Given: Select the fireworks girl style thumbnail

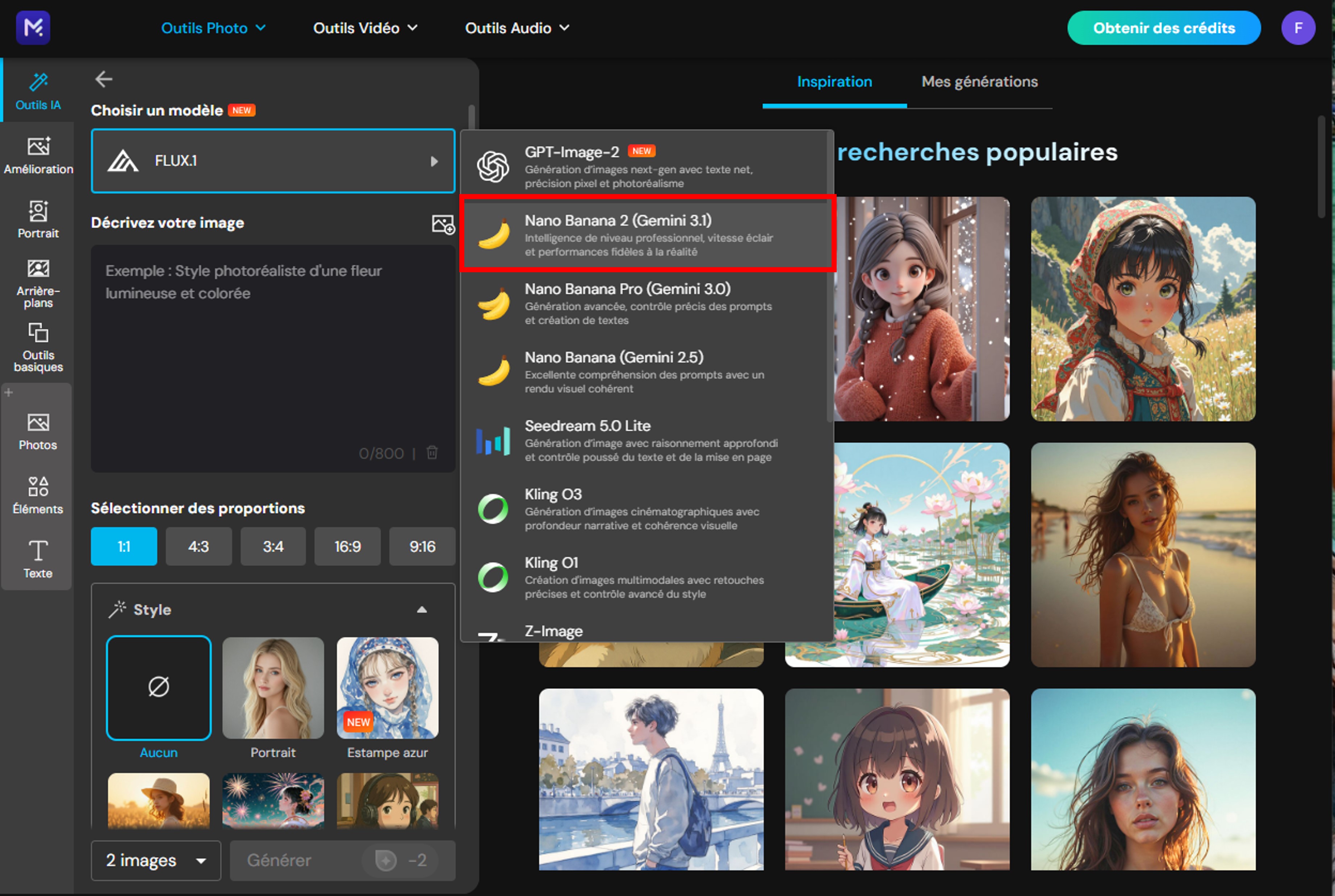Looking at the screenshot, I should click(273, 800).
